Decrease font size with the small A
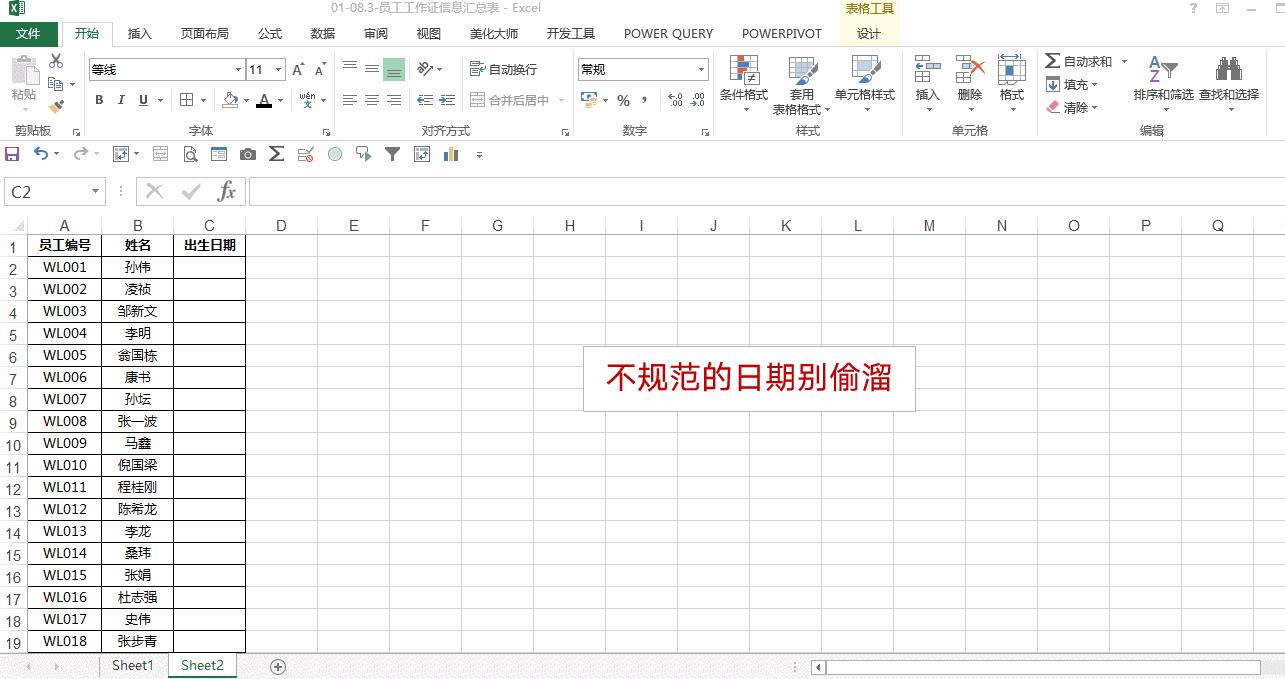This screenshot has width=1285, height=679. pos(321,69)
